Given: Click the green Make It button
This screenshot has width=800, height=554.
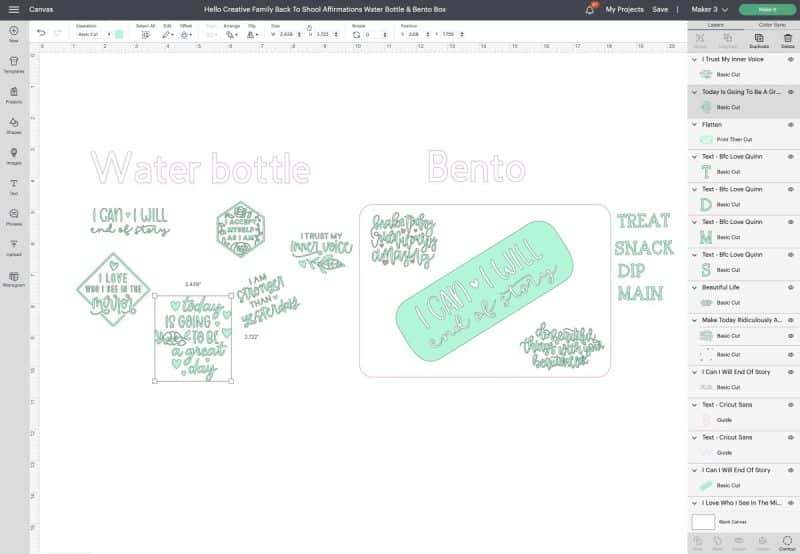Looking at the screenshot, I should [767, 9].
